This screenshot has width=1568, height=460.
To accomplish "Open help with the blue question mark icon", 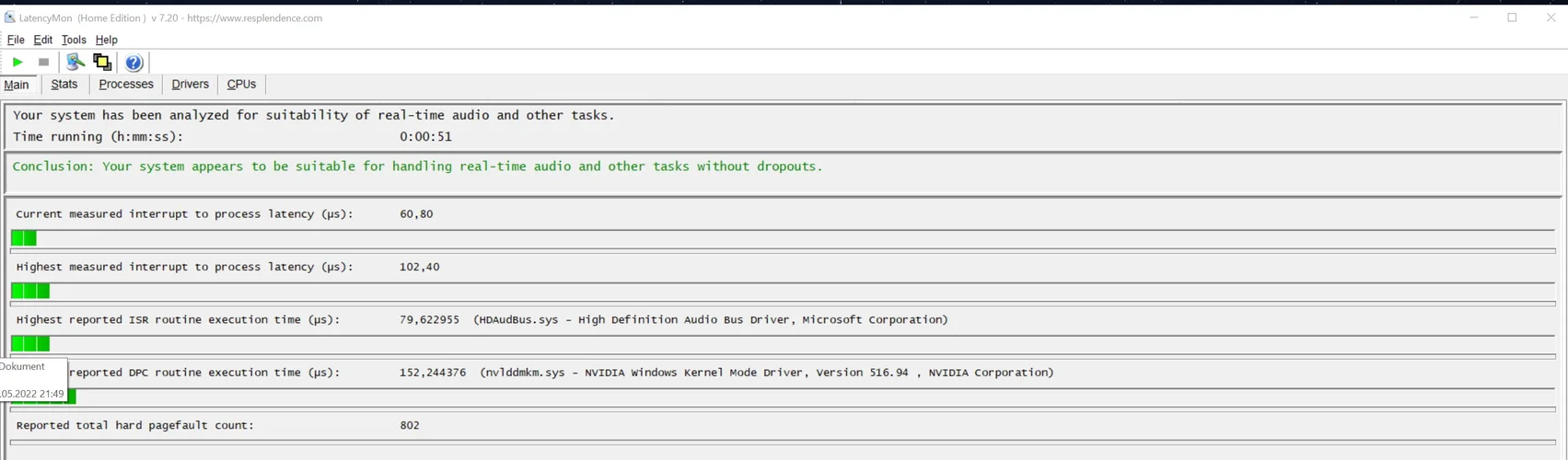I will click(134, 63).
